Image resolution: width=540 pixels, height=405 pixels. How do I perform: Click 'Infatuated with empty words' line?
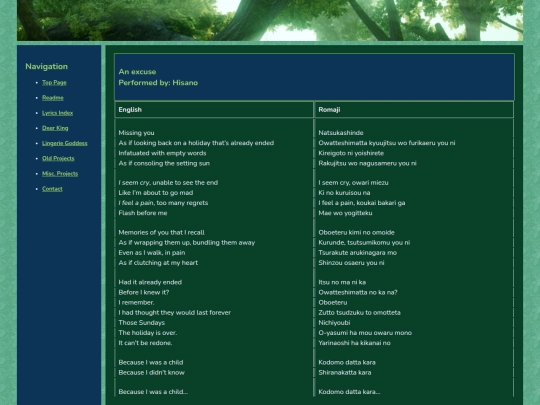click(162, 153)
